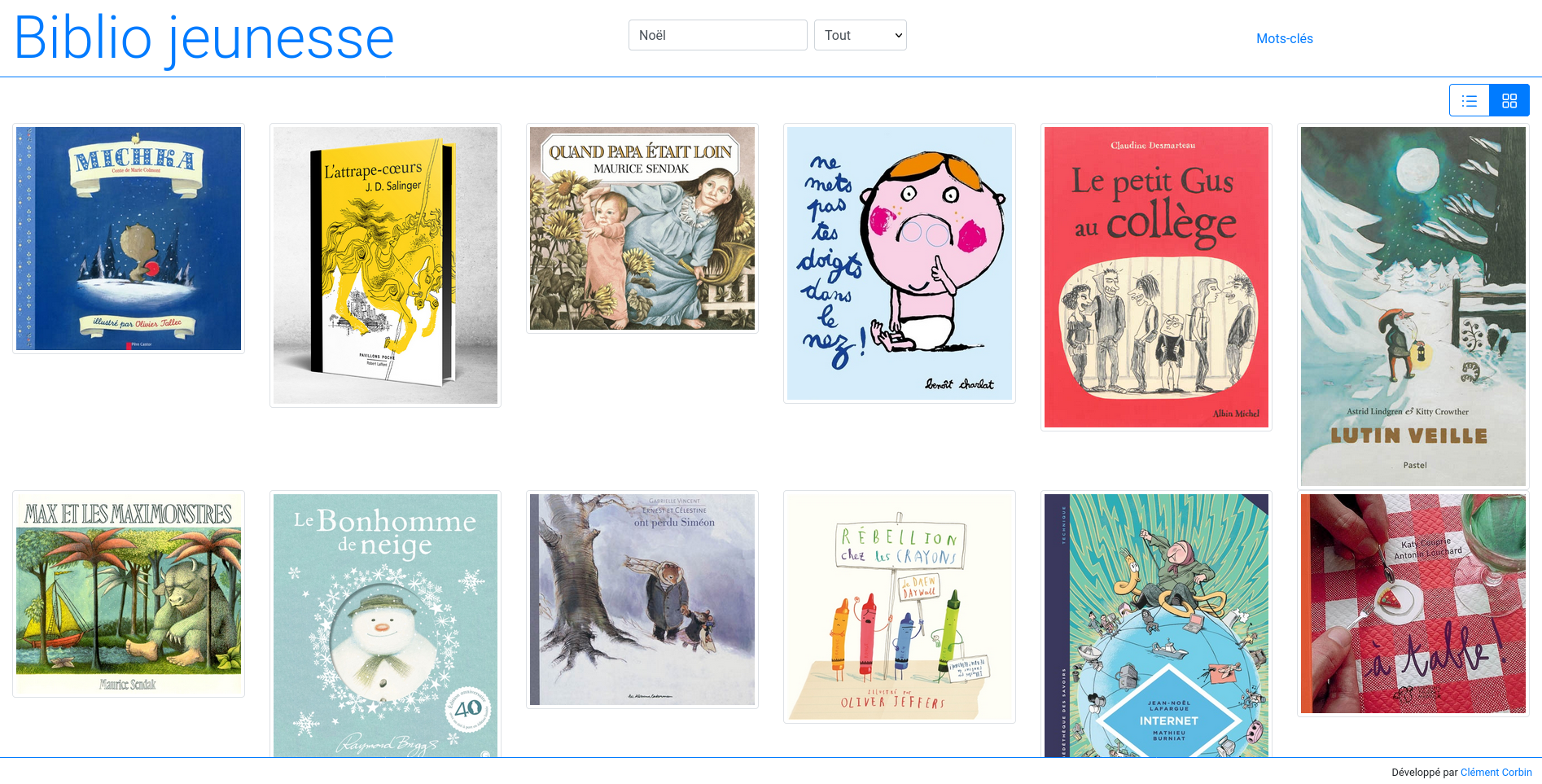Open L'attrape-cœurs book cover

click(x=385, y=265)
